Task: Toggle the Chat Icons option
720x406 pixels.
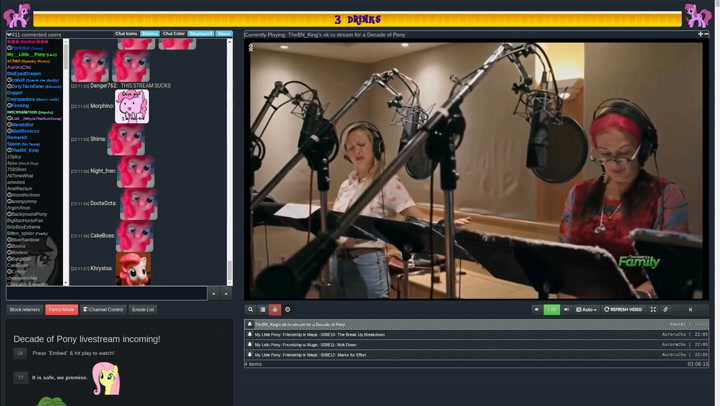Action: coord(126,34)
